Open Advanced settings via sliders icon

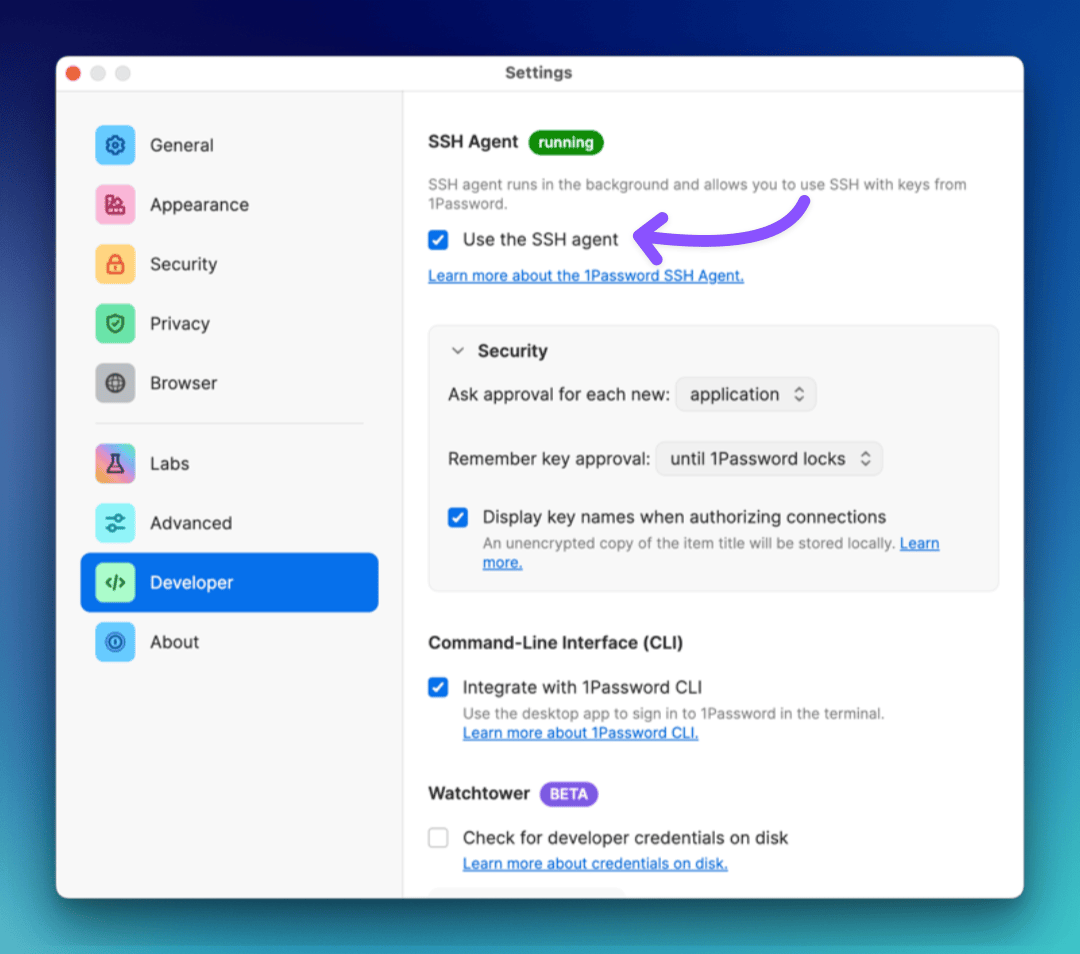tap(115, 522)
